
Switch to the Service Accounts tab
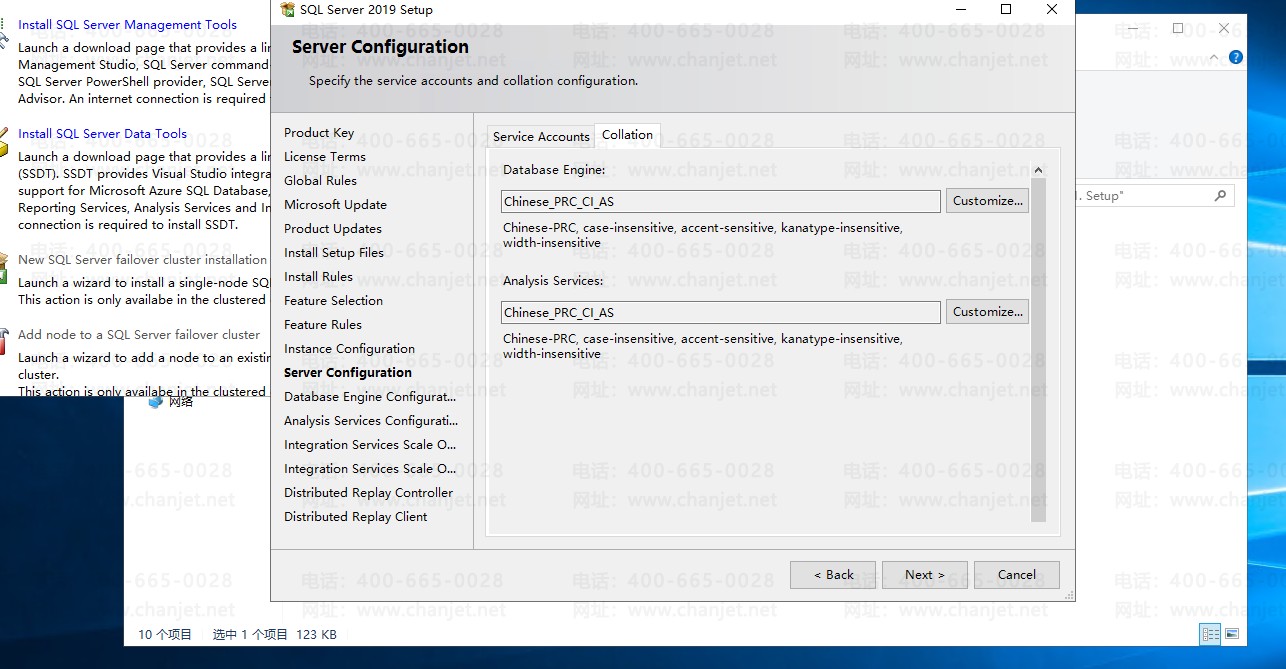coord(541,136)
